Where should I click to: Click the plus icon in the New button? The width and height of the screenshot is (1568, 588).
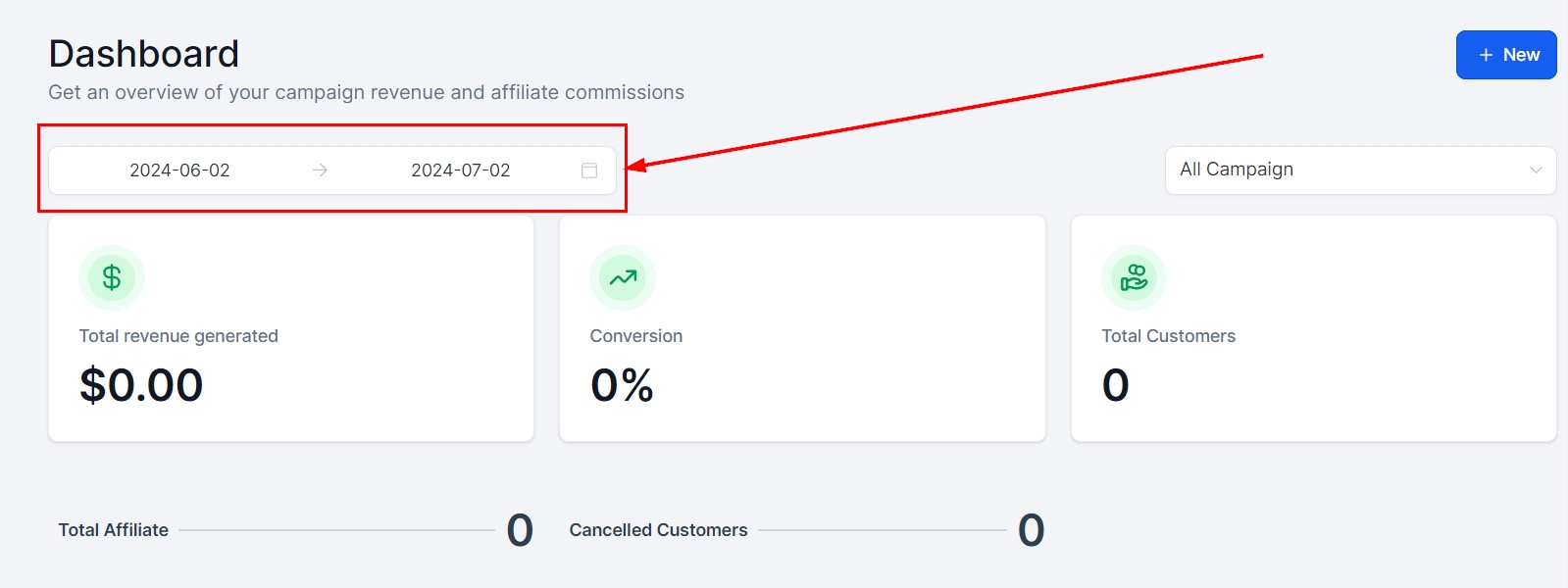1486,55
